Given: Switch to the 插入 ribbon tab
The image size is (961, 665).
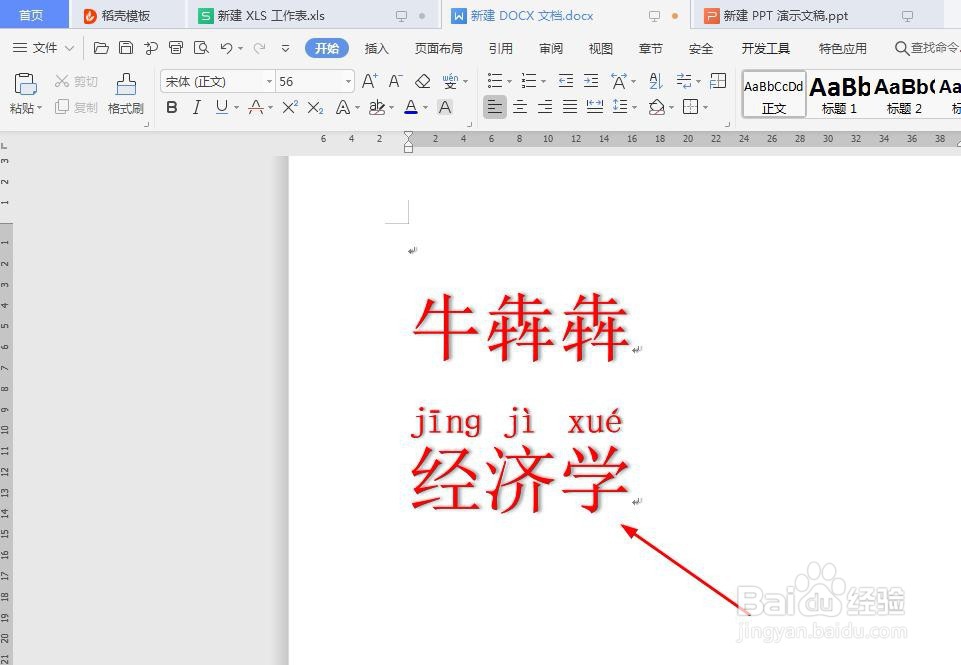Looking at the screenshot, I should (x=376, y=47).
